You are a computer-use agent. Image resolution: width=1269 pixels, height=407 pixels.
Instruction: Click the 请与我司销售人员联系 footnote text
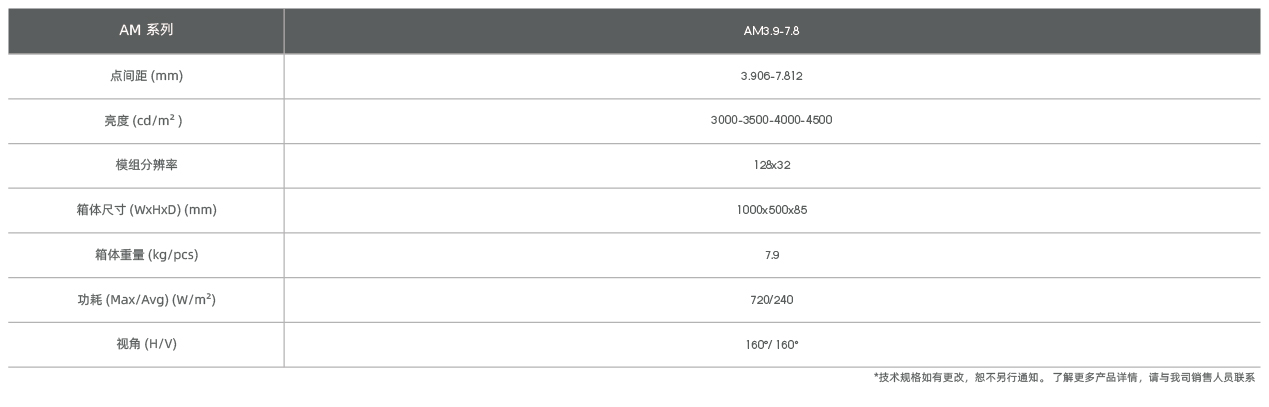pos(1201,378)
